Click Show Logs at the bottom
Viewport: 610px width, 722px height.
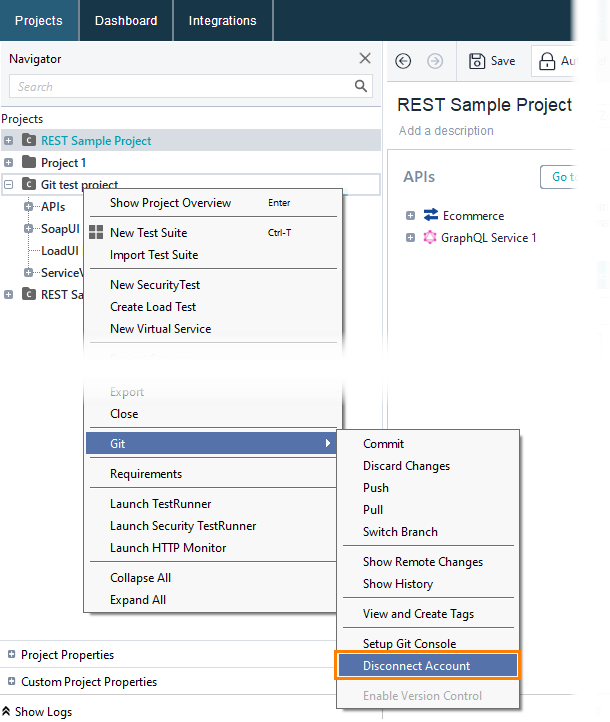[37, 711]
